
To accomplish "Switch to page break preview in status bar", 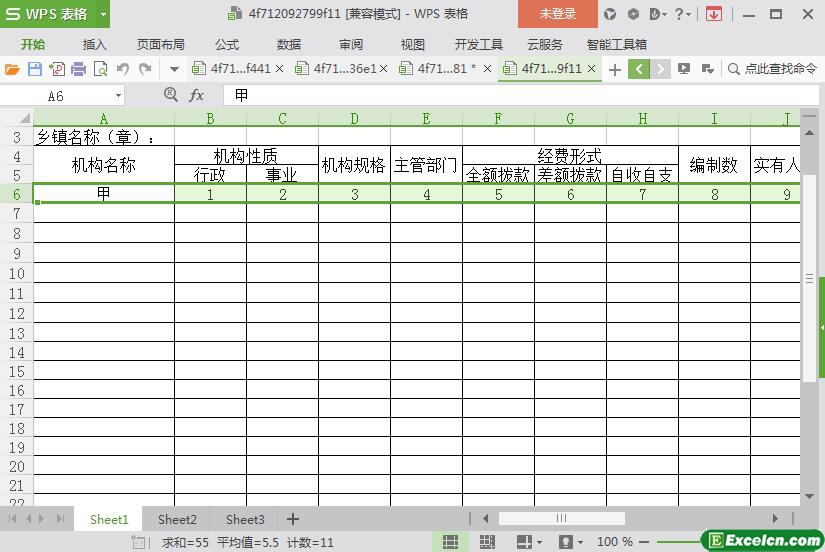I will coord(487,541).
